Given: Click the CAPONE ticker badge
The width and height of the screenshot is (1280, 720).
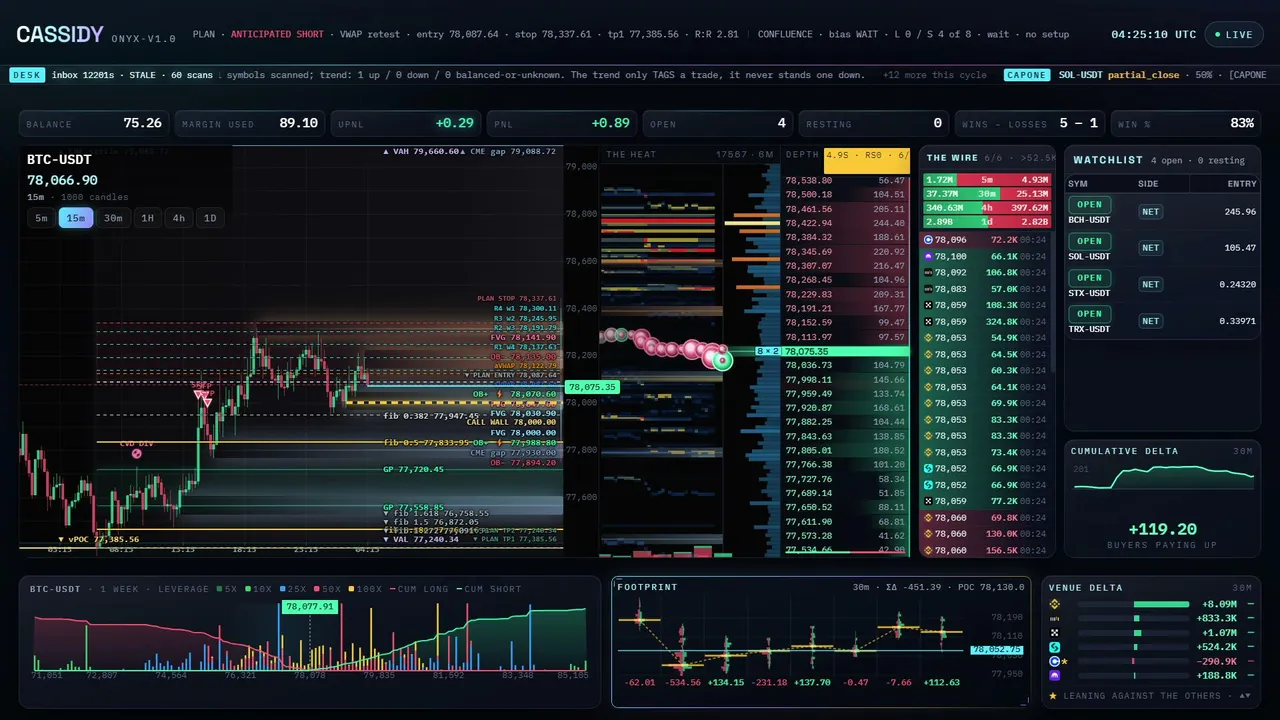Looking at the screenshot, I should (1027, 75).
